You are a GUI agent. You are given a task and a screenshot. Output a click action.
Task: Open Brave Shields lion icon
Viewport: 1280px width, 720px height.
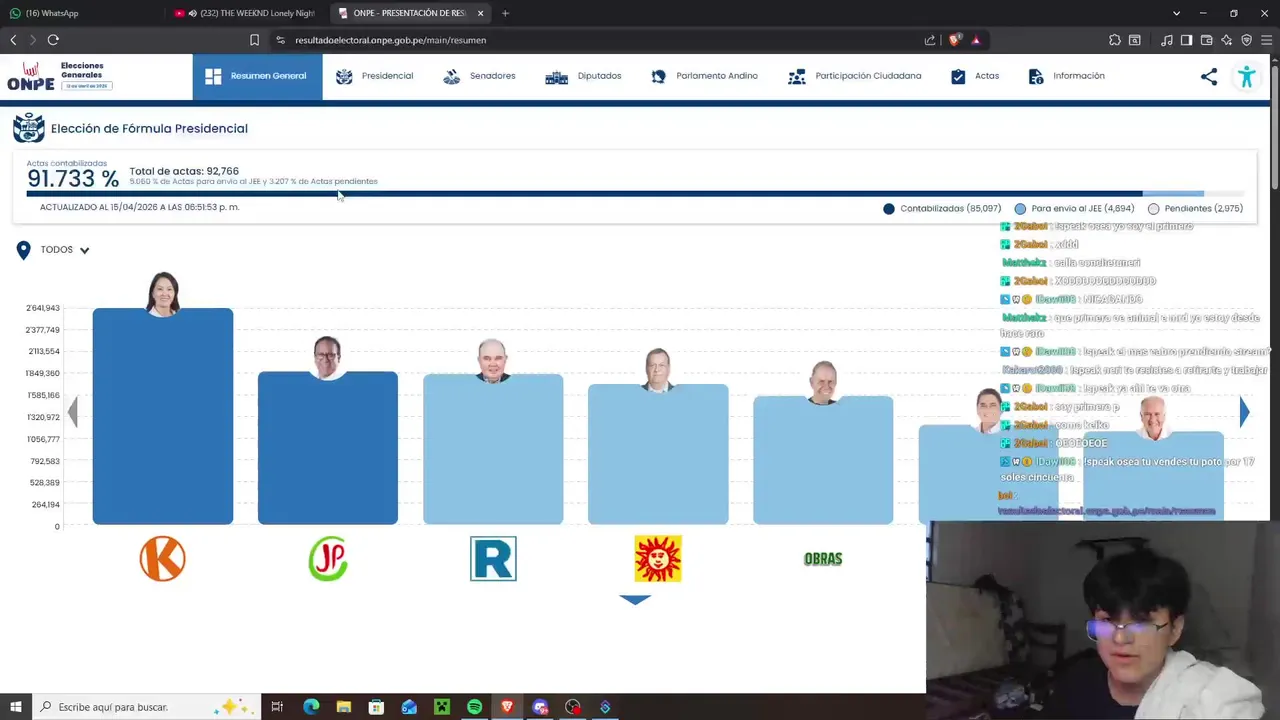tap(955, 40)
